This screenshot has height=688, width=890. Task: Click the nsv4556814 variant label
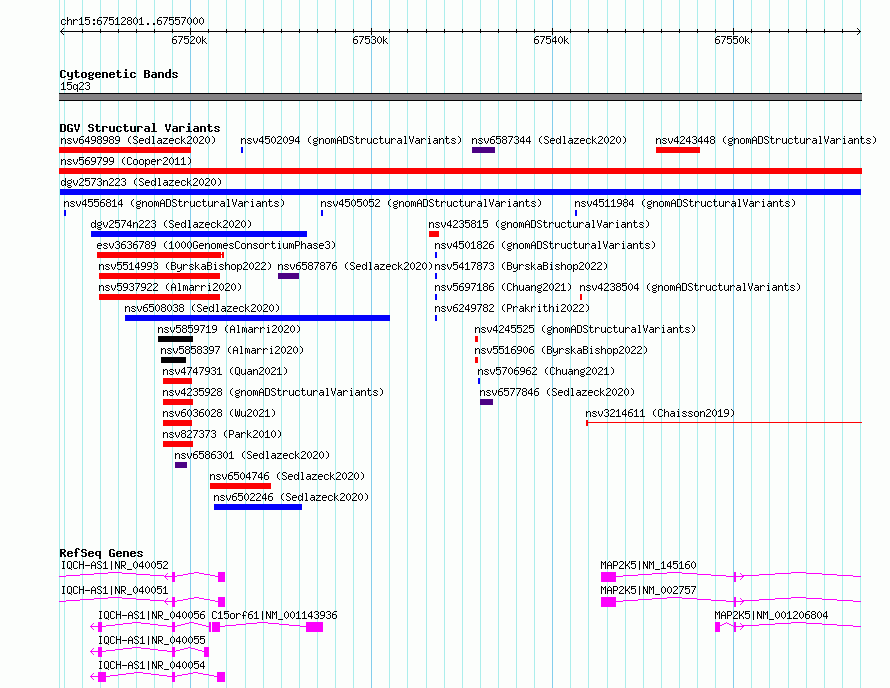click(x=174, y=203)
